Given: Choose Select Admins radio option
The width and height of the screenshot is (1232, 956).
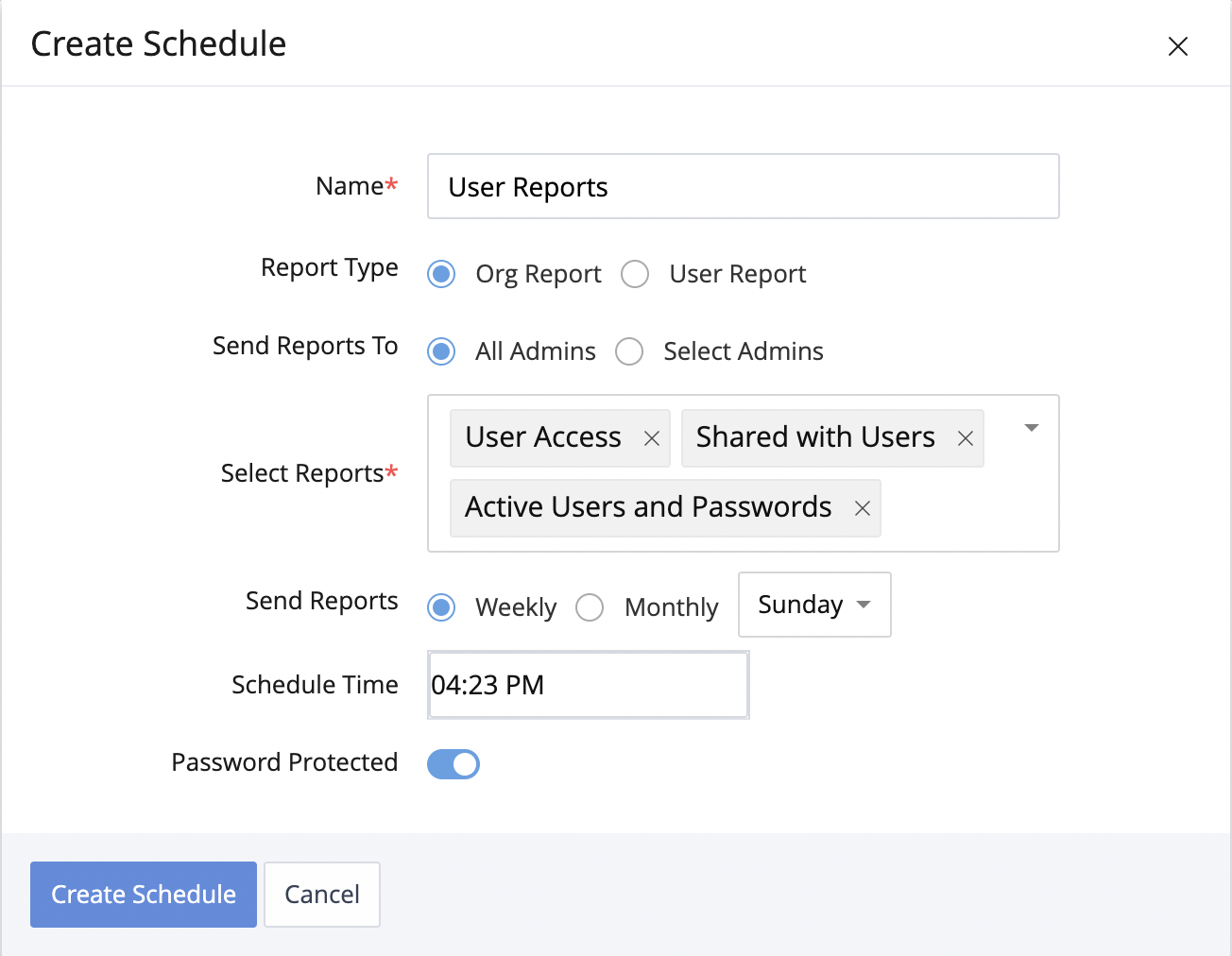Looking at the screenshot, I should 629,351.
